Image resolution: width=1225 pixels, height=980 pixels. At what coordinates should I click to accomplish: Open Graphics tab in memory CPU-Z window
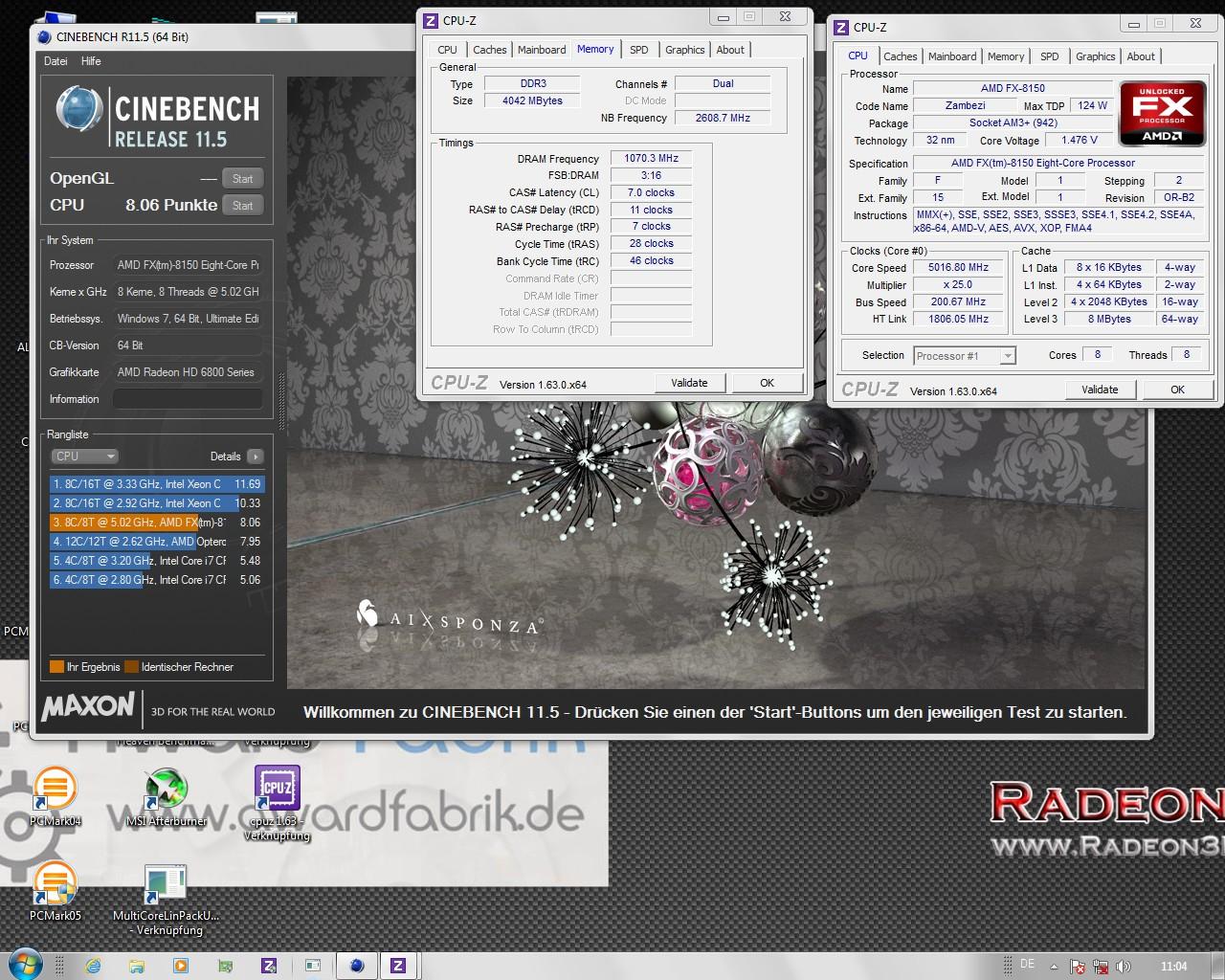(x=685, y=50)
